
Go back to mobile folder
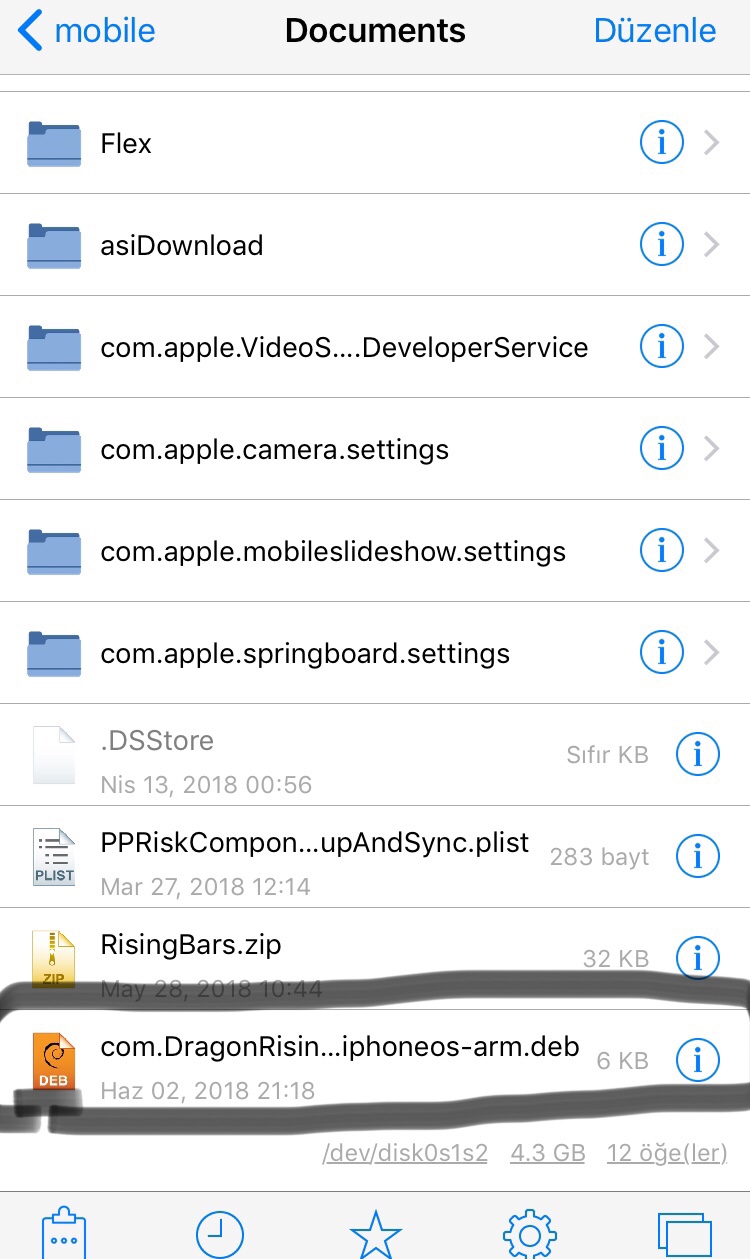coord(87,31)
